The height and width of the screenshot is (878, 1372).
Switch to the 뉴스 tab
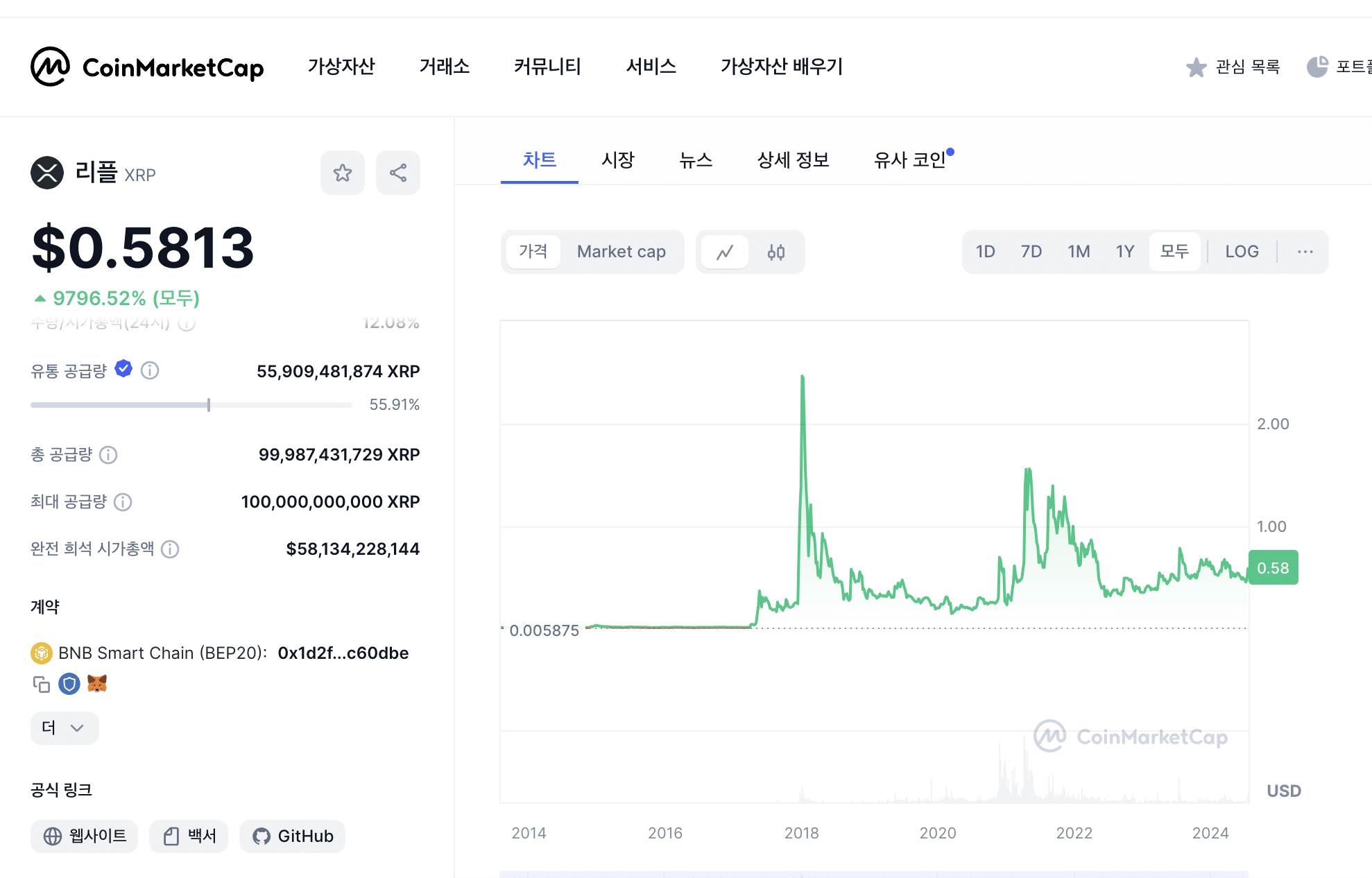[x=696, y=160]
